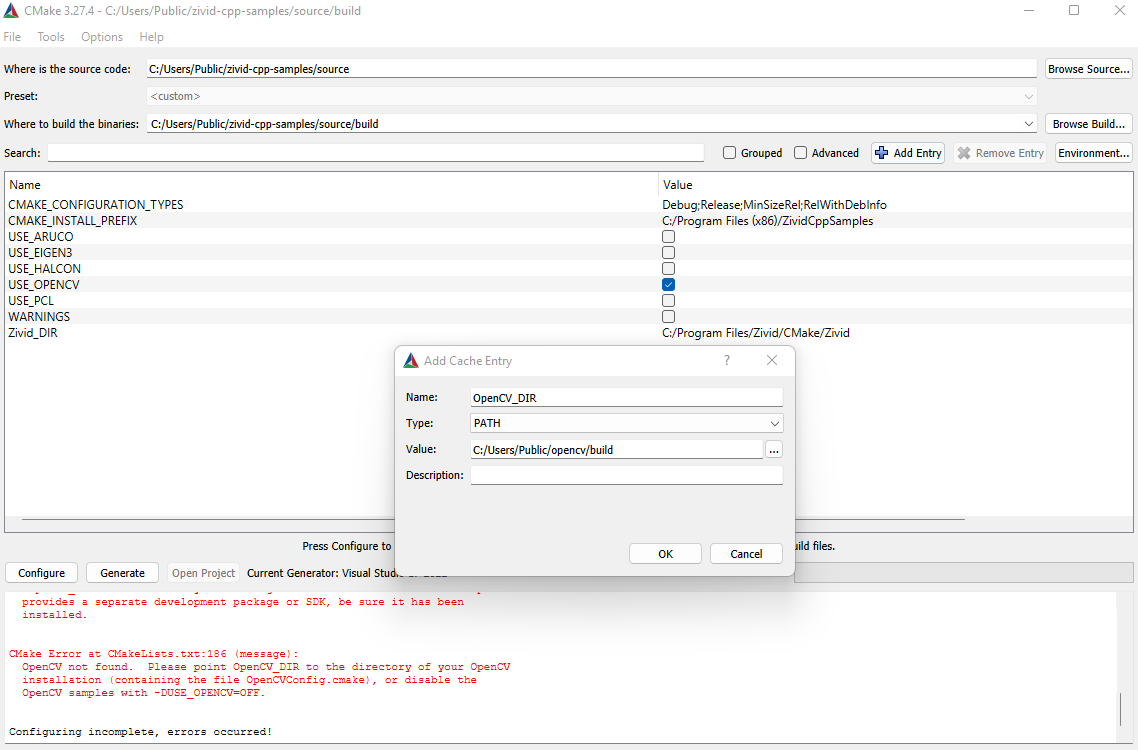
Task: Click the value C:/Program Files/Zivid/CMake/Zivid
Action: click(756, 333)
